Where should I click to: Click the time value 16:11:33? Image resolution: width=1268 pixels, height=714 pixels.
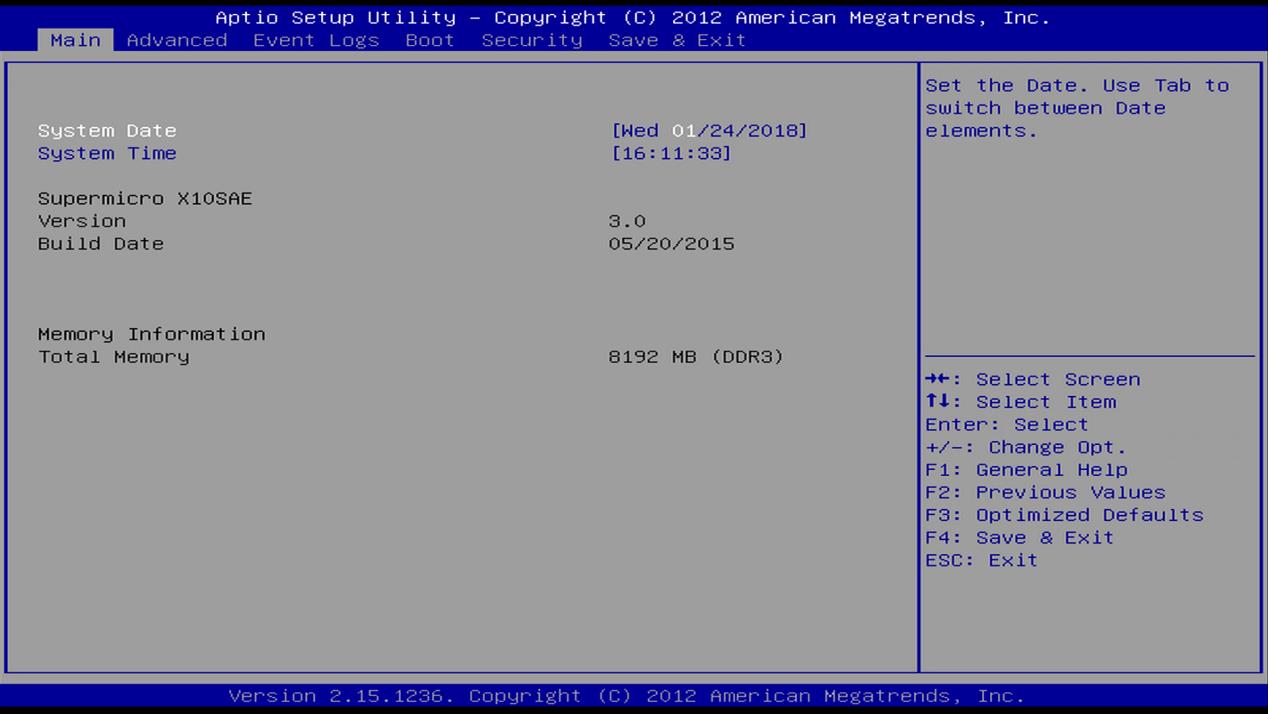pos(671,153)
